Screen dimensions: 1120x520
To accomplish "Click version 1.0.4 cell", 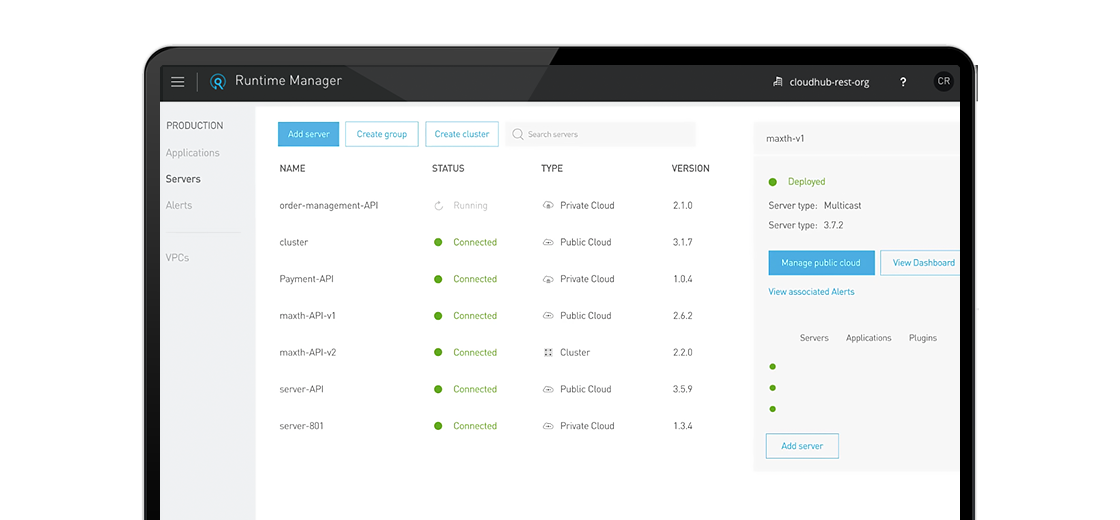I will click(683, 279).
